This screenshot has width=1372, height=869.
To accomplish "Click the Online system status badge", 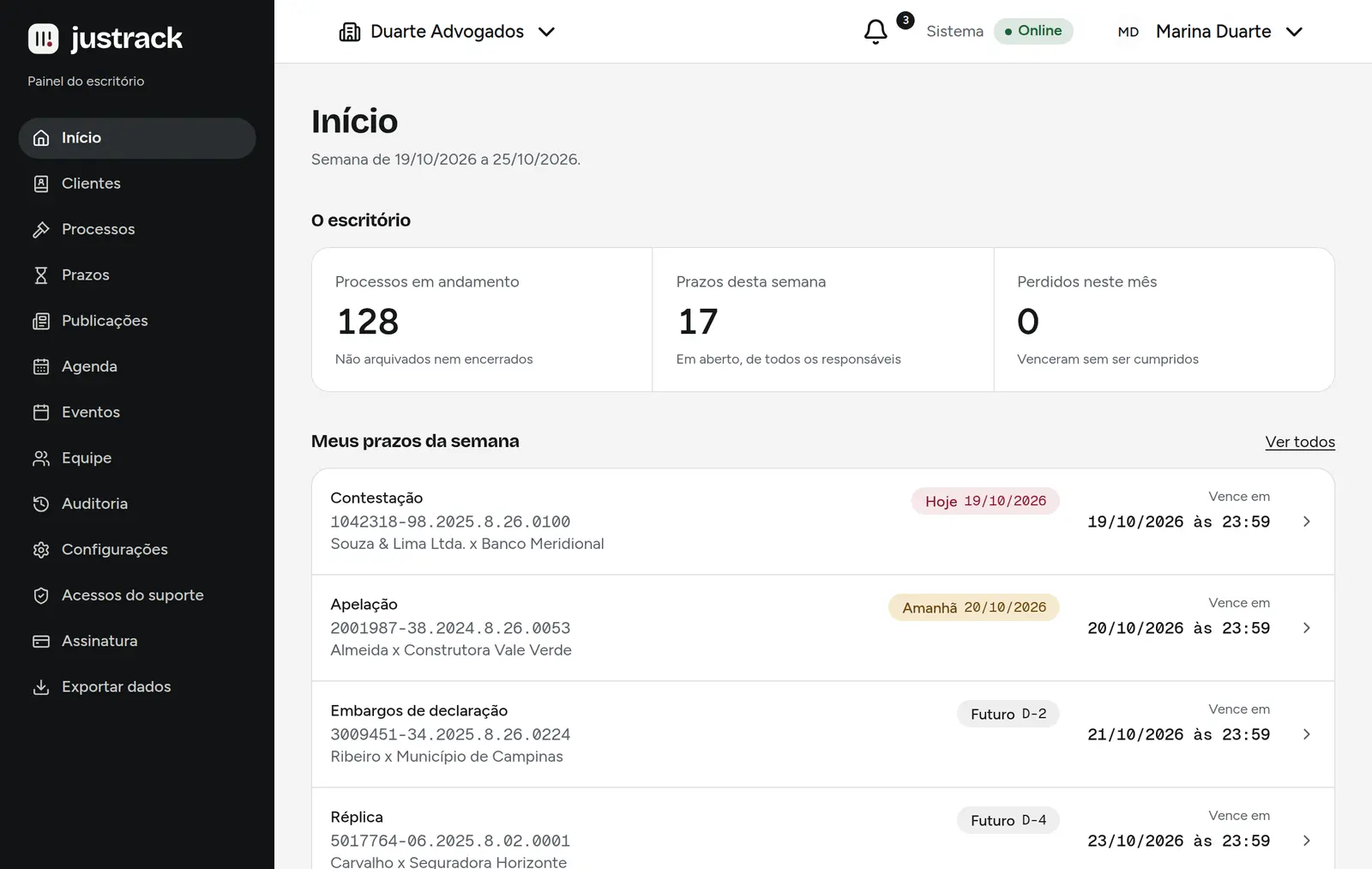I will (x=1033, y=31).
